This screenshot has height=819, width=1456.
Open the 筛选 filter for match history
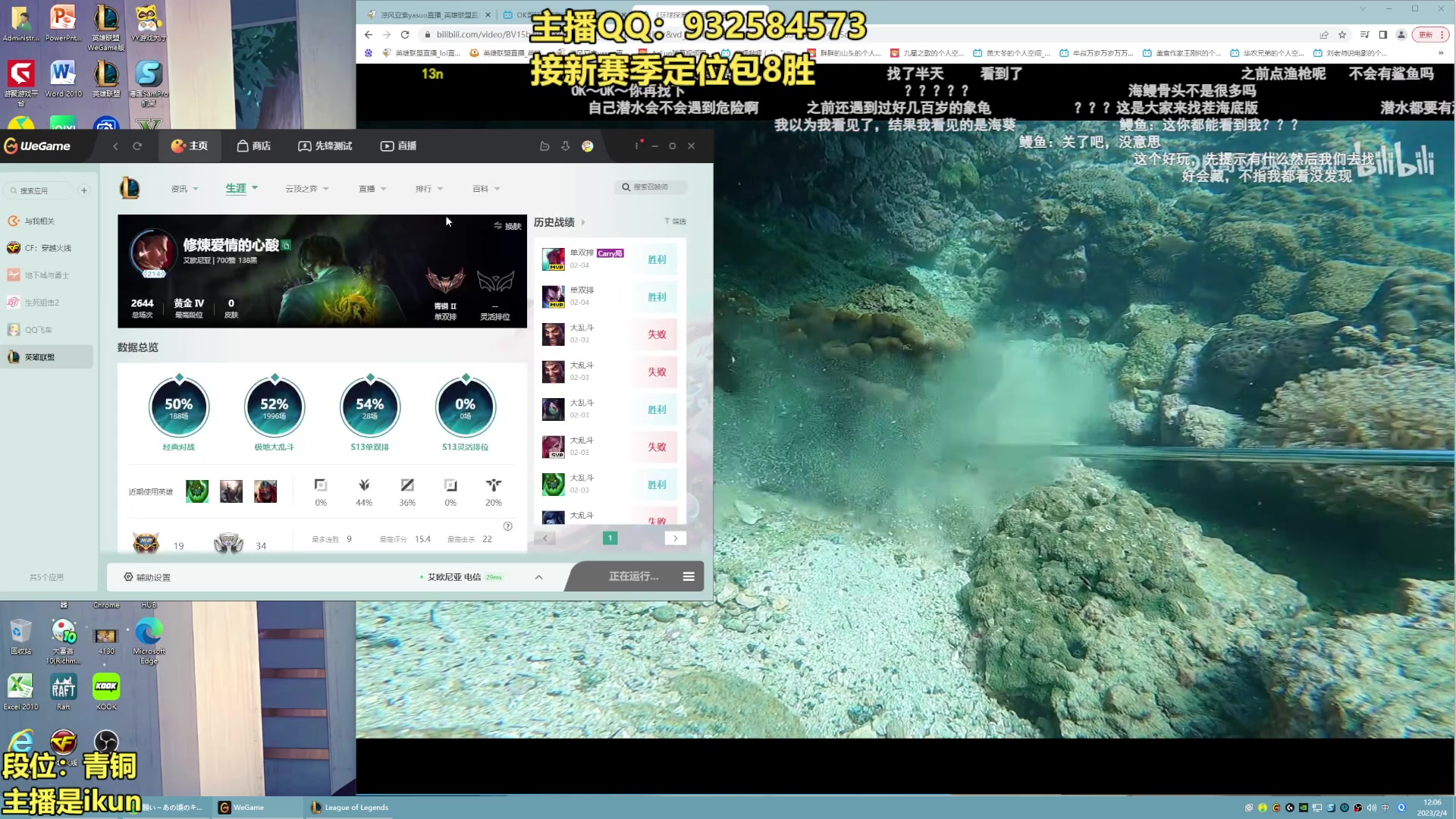[x=675, y=221]
